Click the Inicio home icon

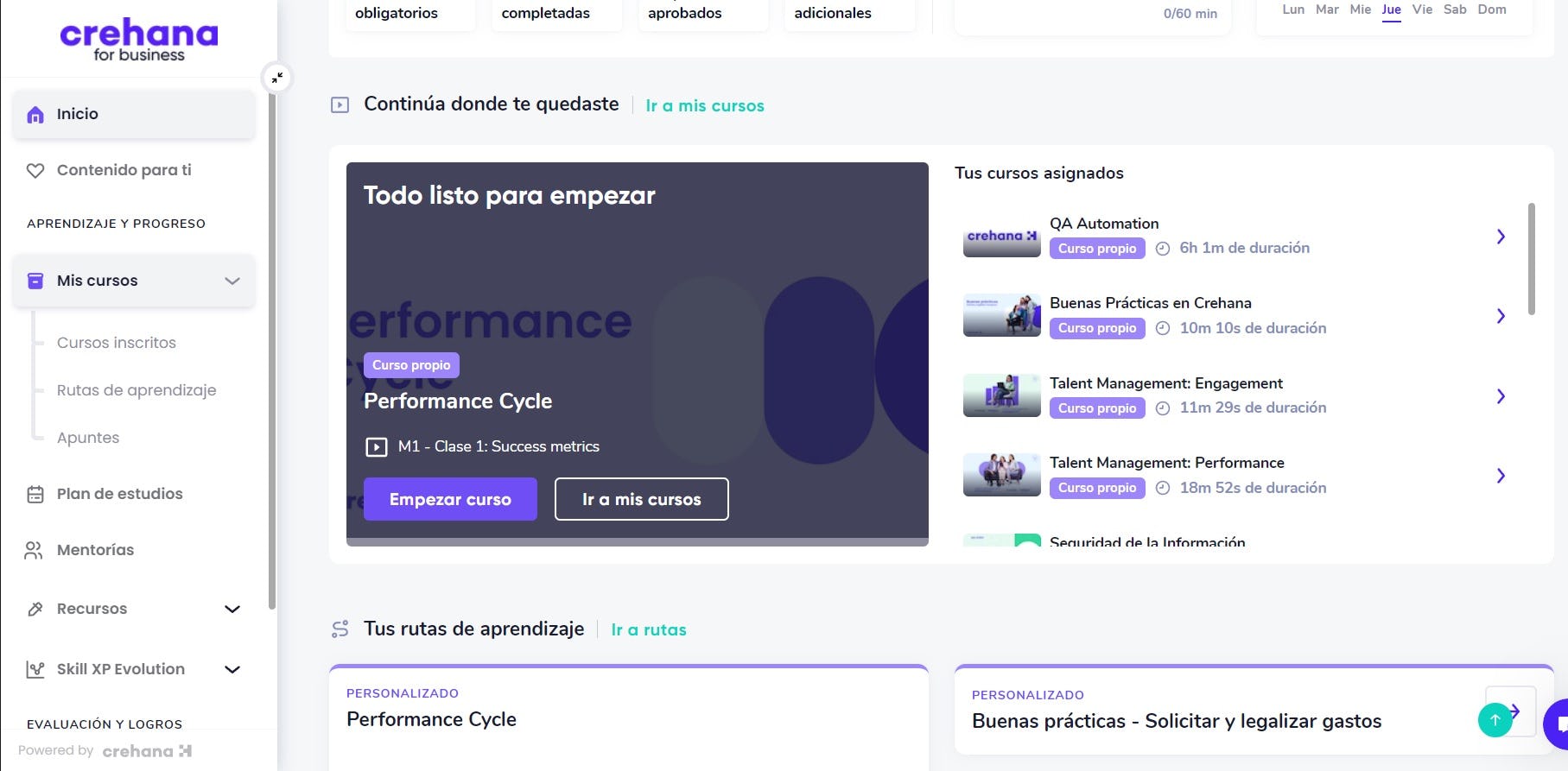point(35,115)
